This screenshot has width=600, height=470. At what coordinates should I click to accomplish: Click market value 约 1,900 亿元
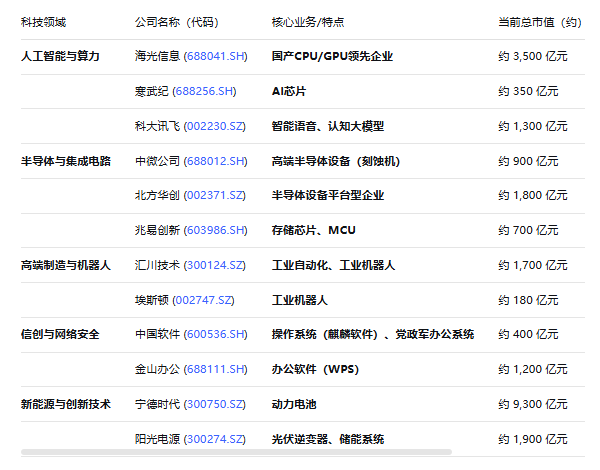click(533, 439)
